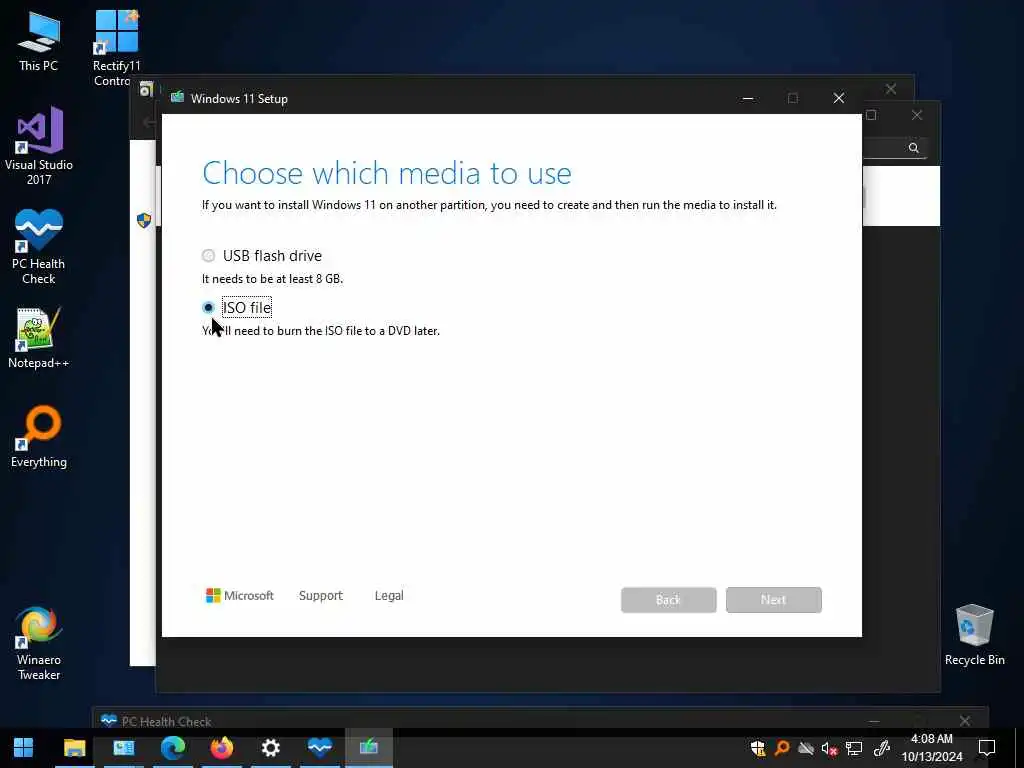The image size is (1024, 768).
Task: Open the clock showing 4:08 AM
Action: click(932, 748)
